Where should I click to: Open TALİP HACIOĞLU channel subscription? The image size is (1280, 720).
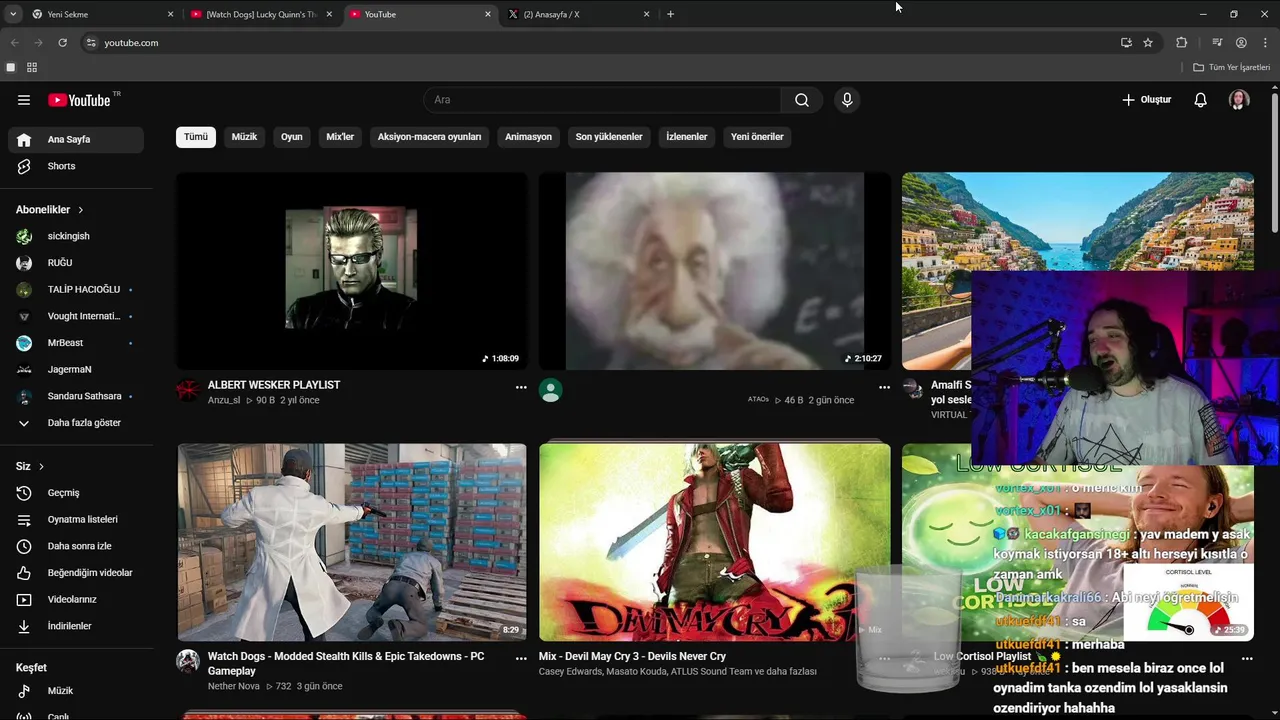point(76,289)
